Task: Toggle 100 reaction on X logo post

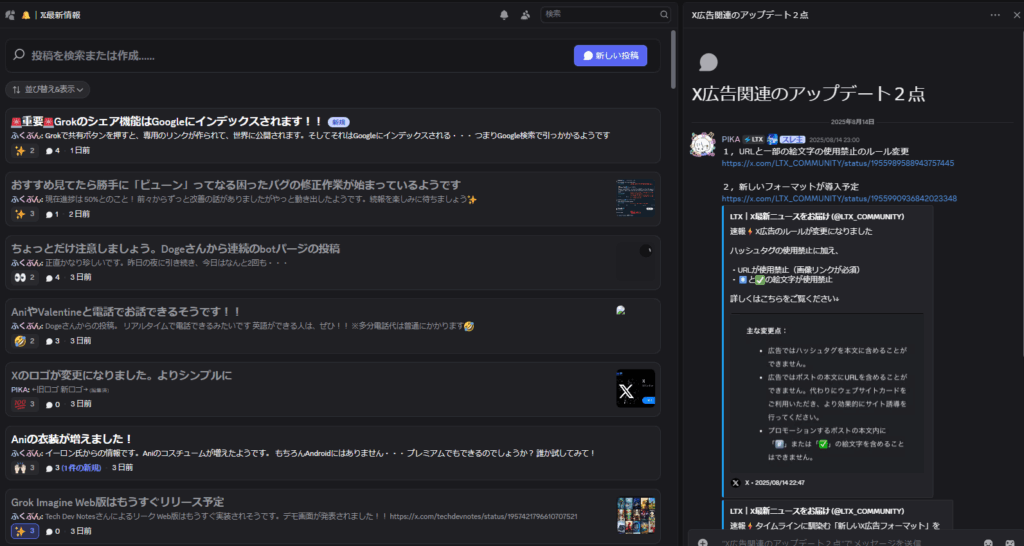Action: pos(25,404)
